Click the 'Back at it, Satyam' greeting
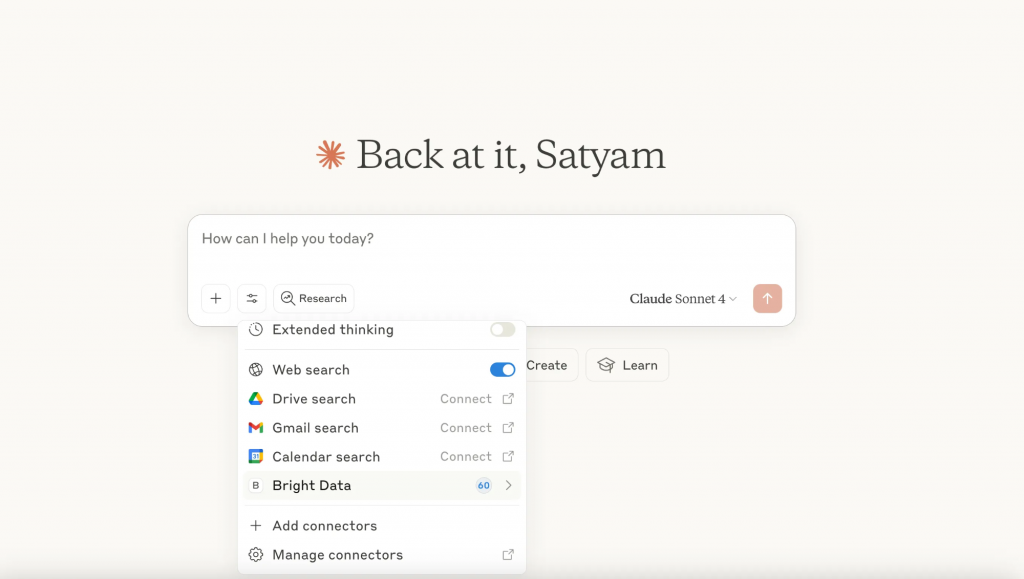Viewport: 1024px width, 579px height. 511,155
